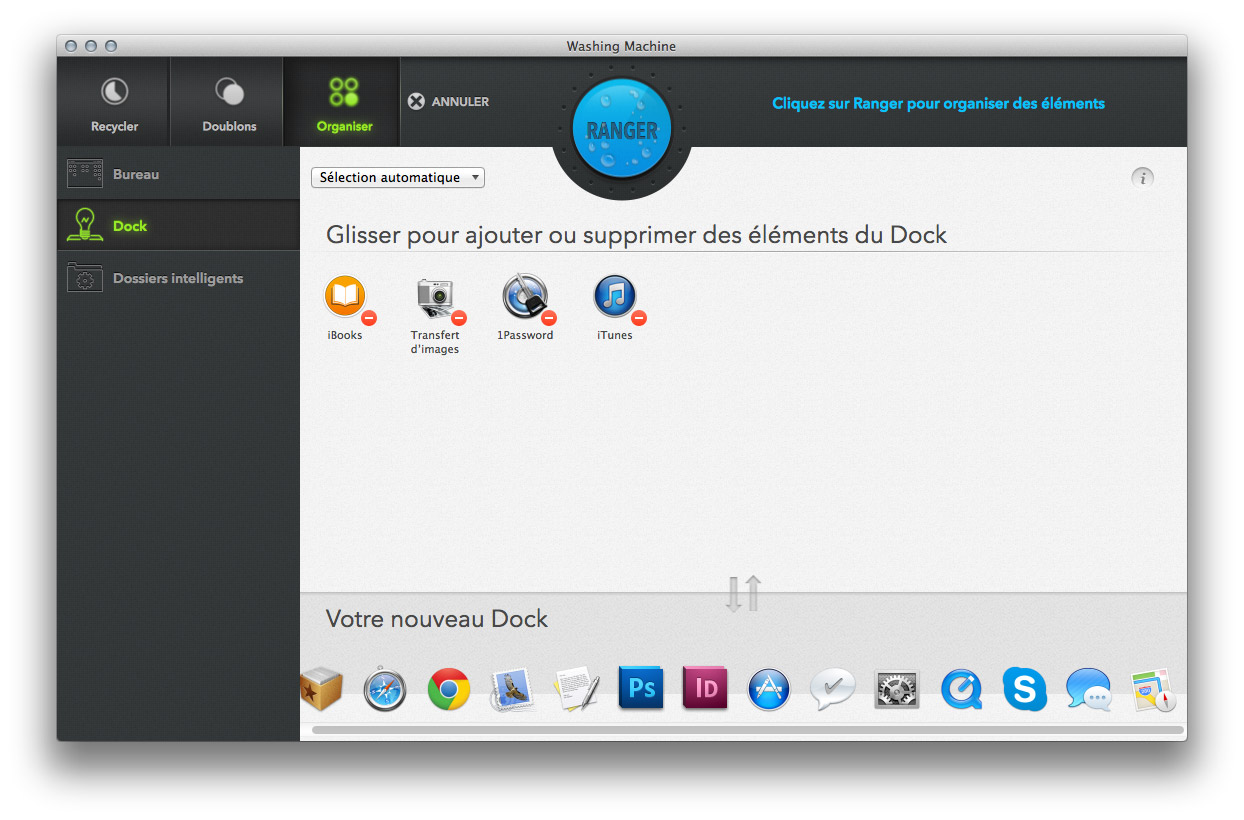Click the red minus badge on iTunes
Screen dimensions: 1244x820
click(x=639, y=318)
